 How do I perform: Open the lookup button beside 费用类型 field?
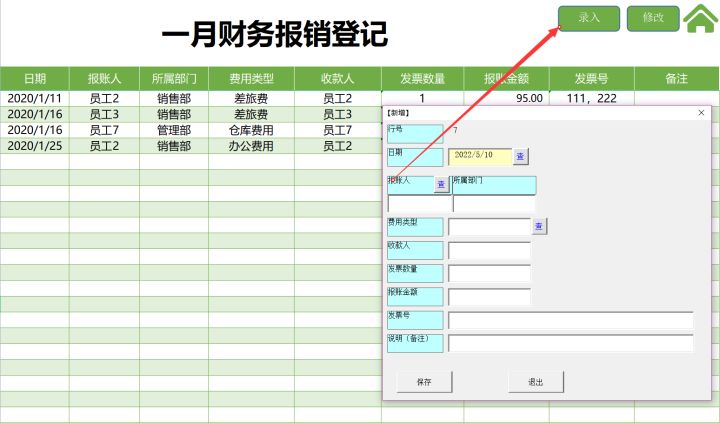(x=540, y=226)
